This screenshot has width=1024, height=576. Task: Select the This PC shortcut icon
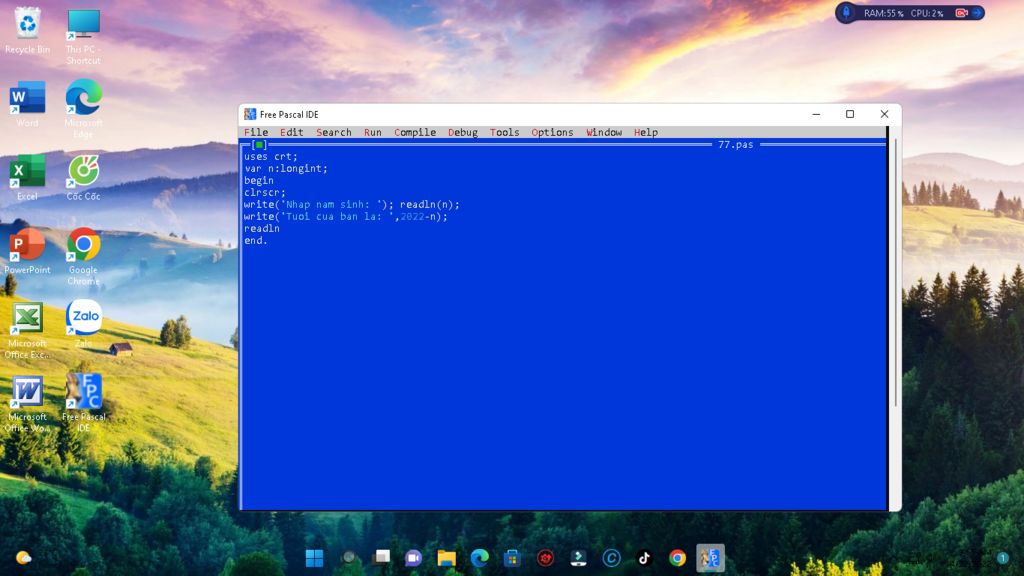[84, 36]
